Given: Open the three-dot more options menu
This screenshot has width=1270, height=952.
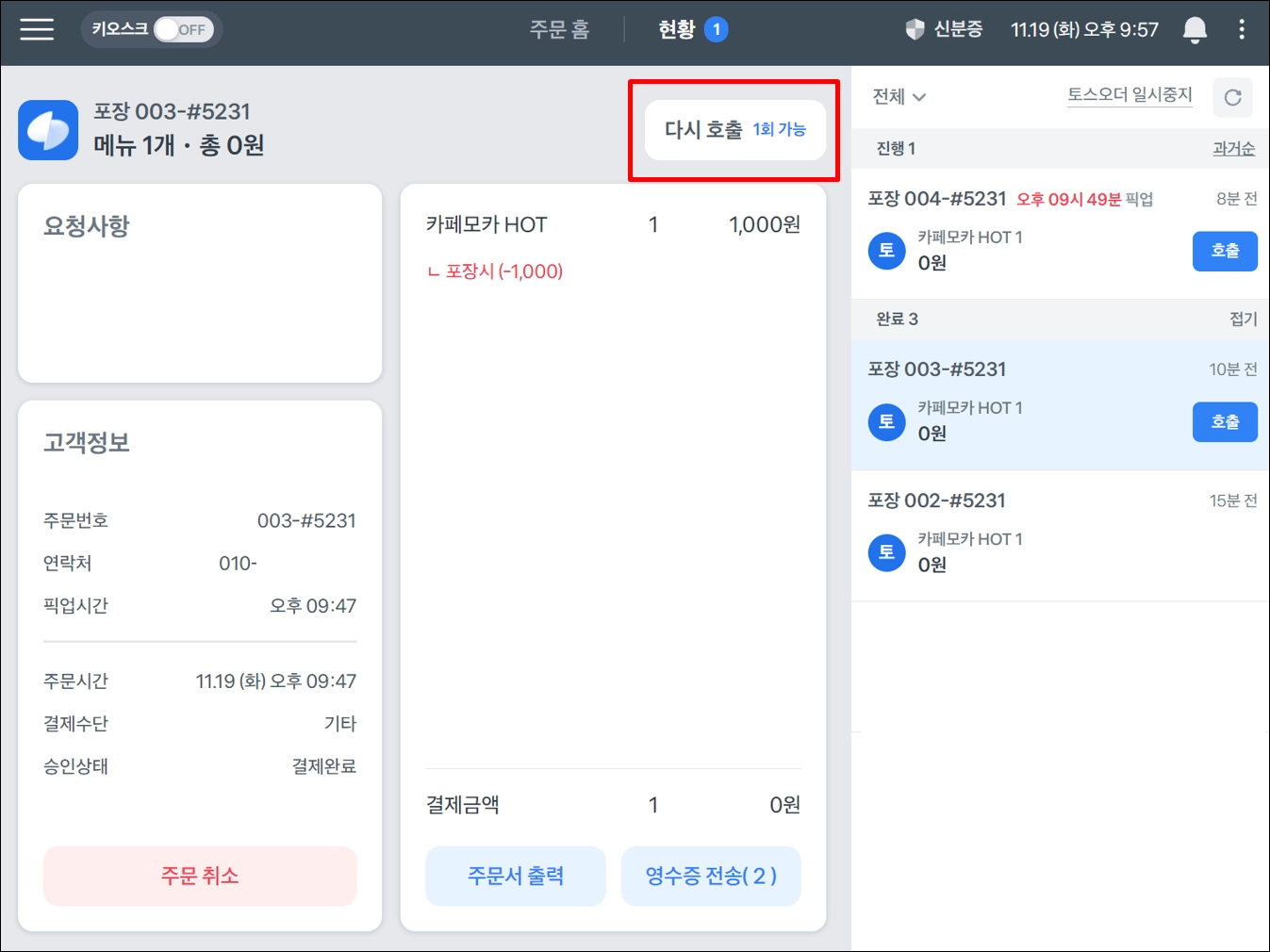Looking at the screenshot, I should point(1242,29).
